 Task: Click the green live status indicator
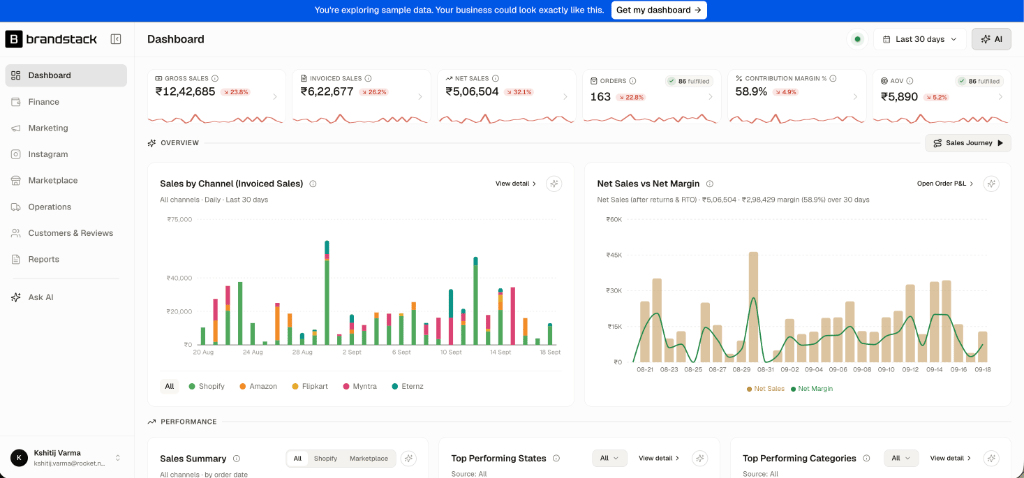(857, 39)
